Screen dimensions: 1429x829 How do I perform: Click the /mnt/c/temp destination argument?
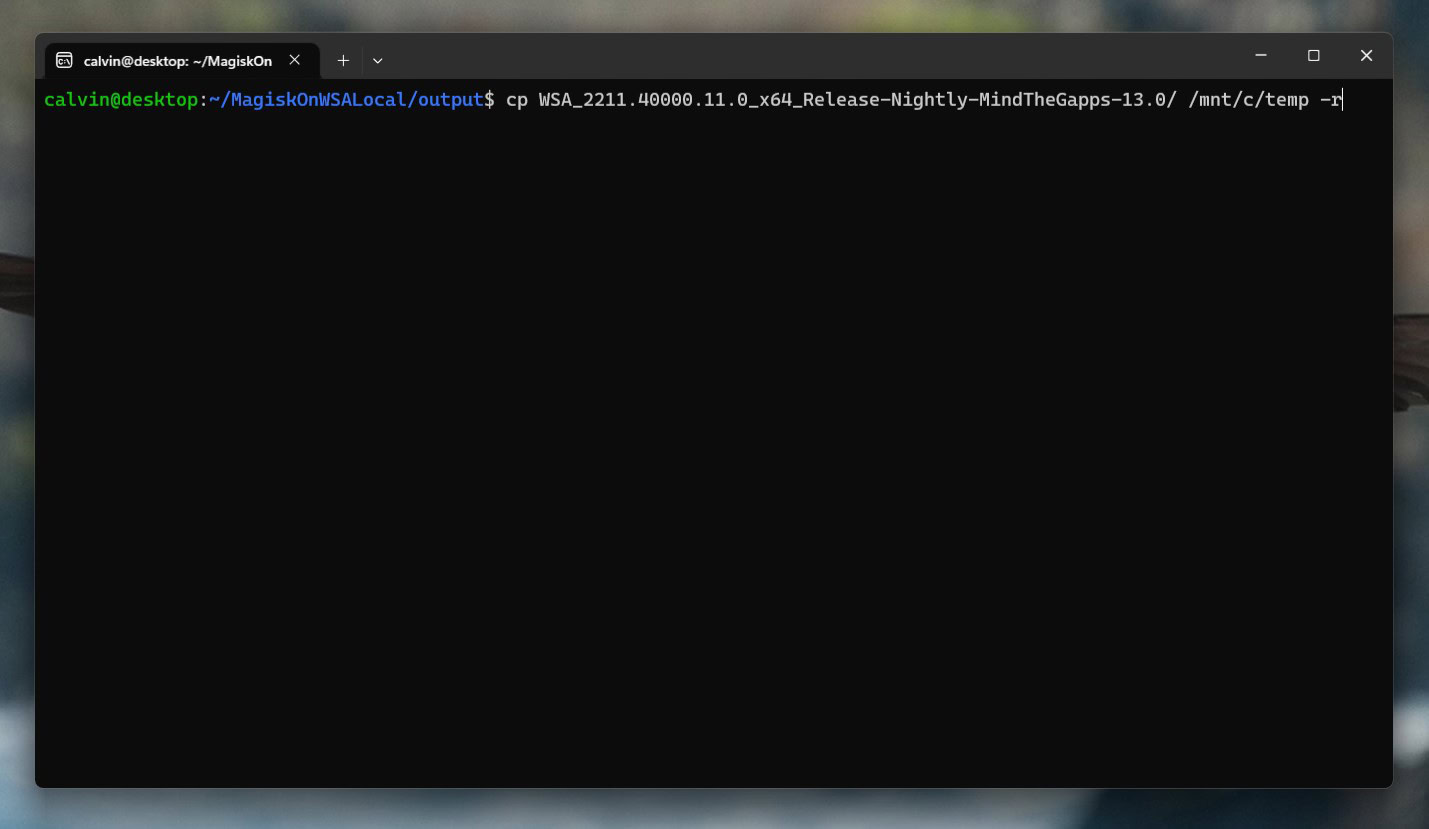(x=1248, y=100)
